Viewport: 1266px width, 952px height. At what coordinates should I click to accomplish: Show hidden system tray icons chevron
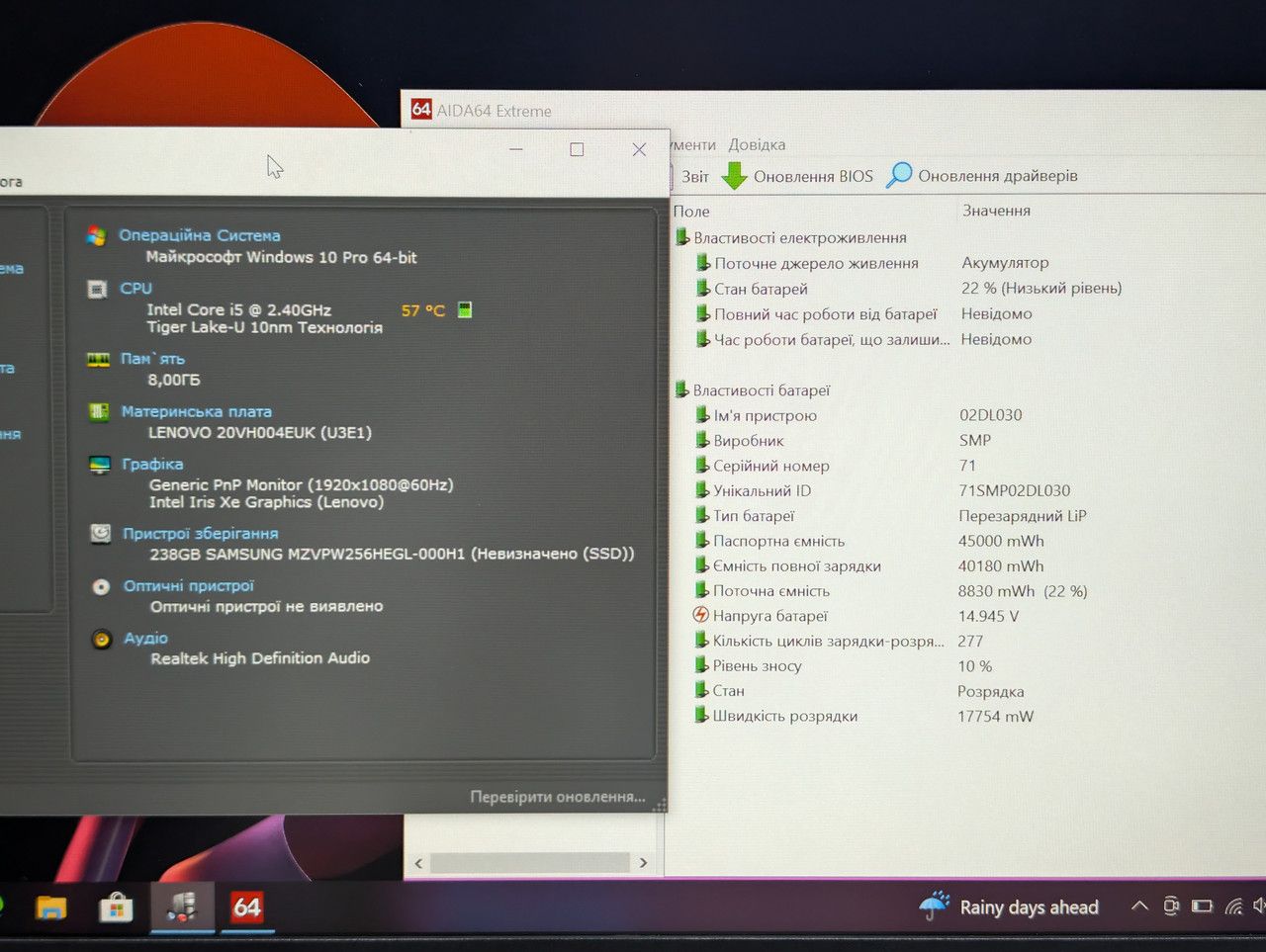coord(1139,906)
